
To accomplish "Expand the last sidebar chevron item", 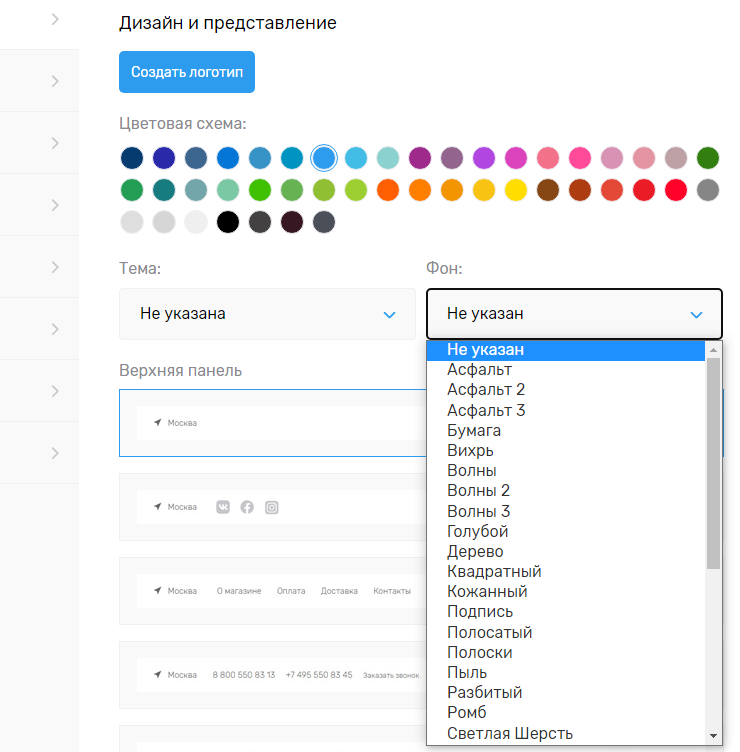I will tap(55, 453).
